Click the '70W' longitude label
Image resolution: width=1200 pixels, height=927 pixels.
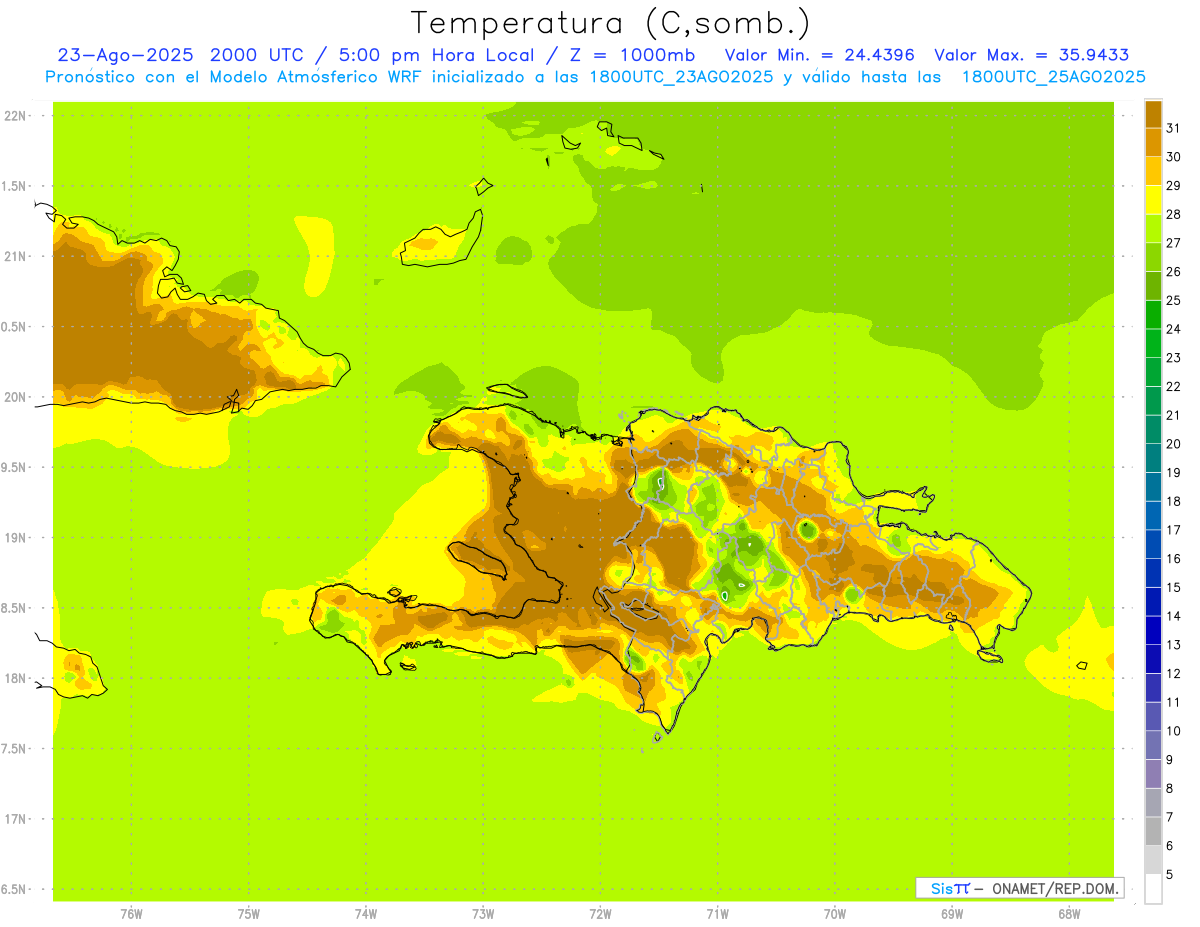point(835,913)
